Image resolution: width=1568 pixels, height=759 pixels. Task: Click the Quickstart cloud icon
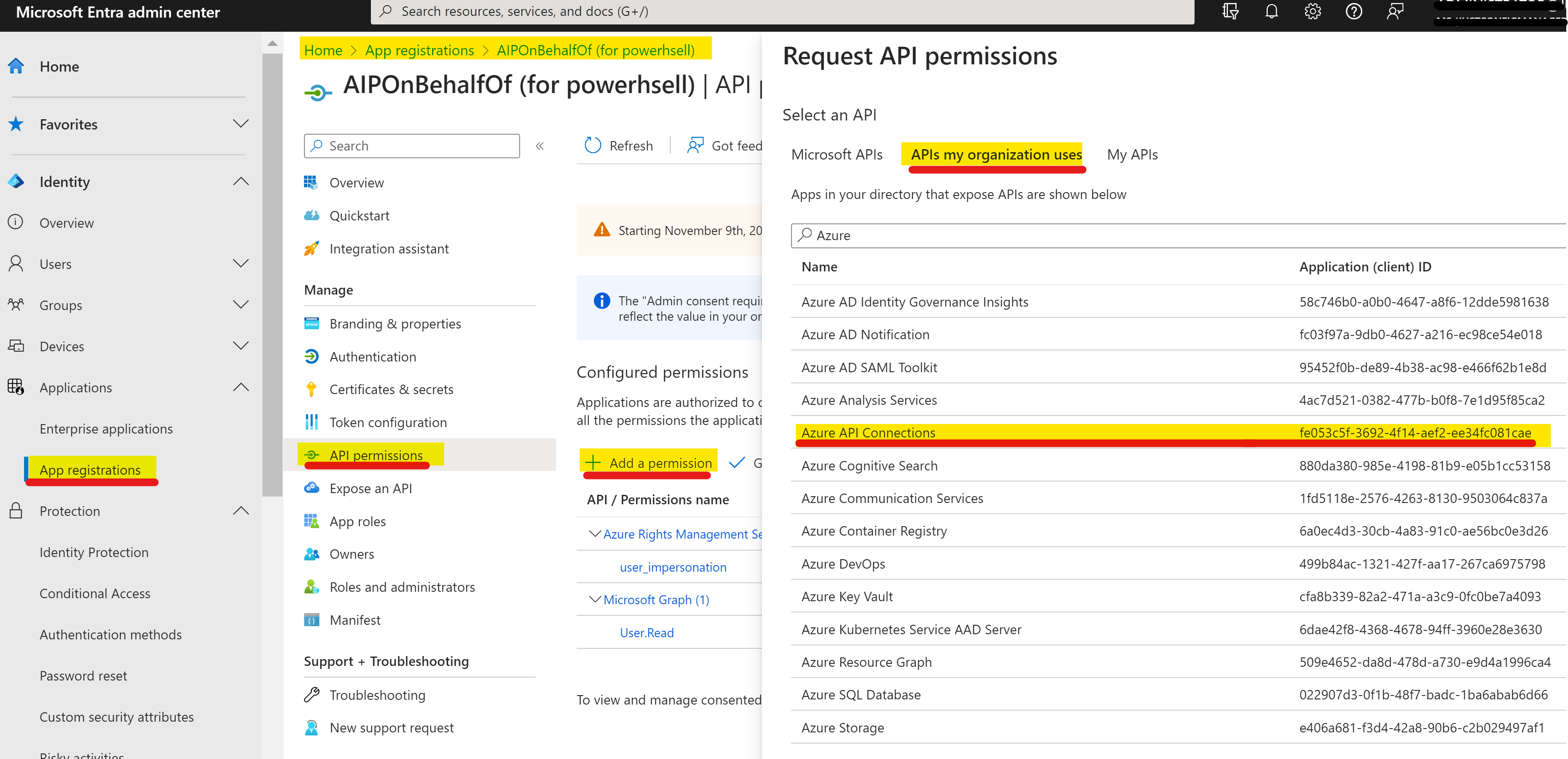[312, 215]
